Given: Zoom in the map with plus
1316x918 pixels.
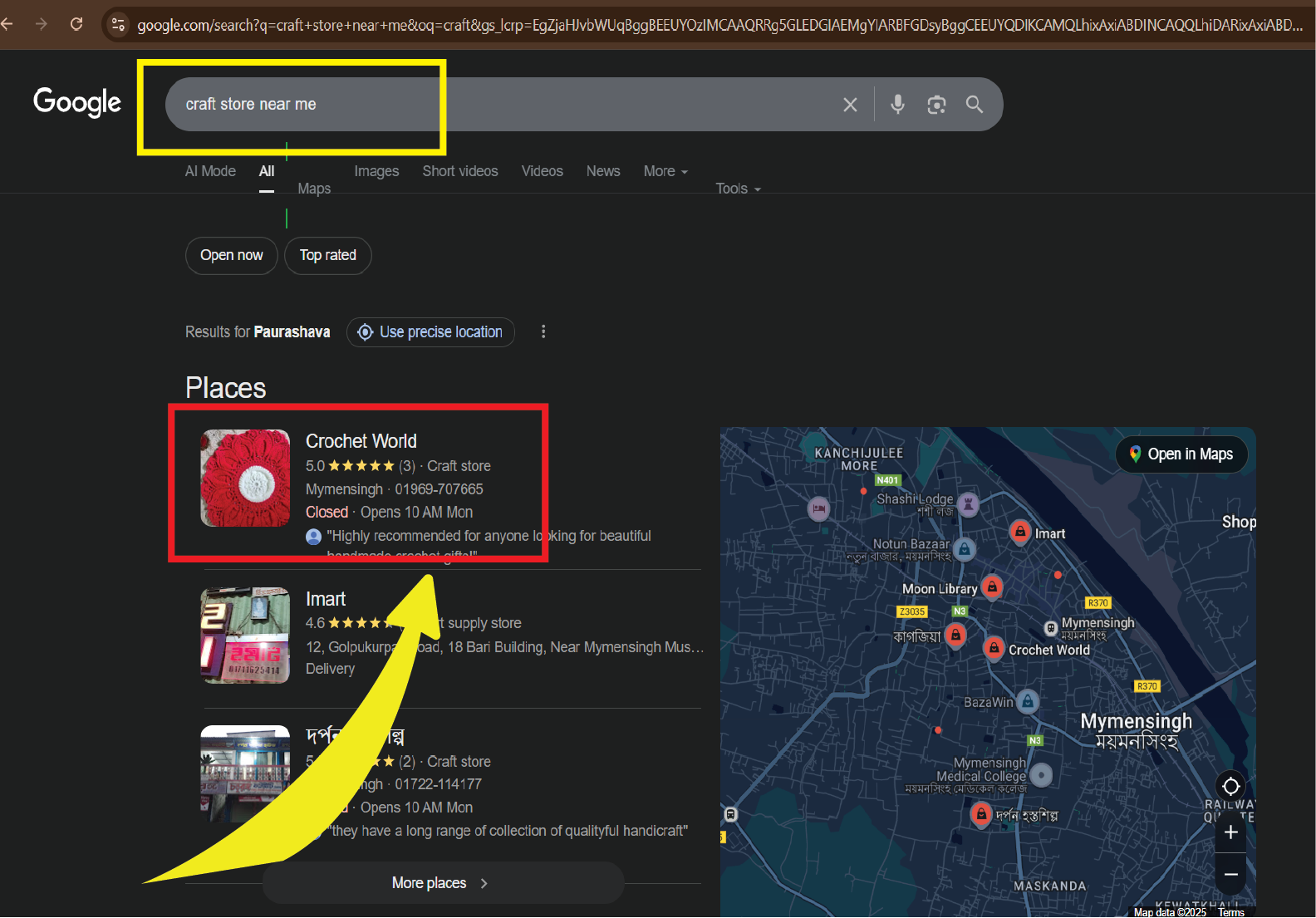Looking at the screenshot, I should 1231,832.
